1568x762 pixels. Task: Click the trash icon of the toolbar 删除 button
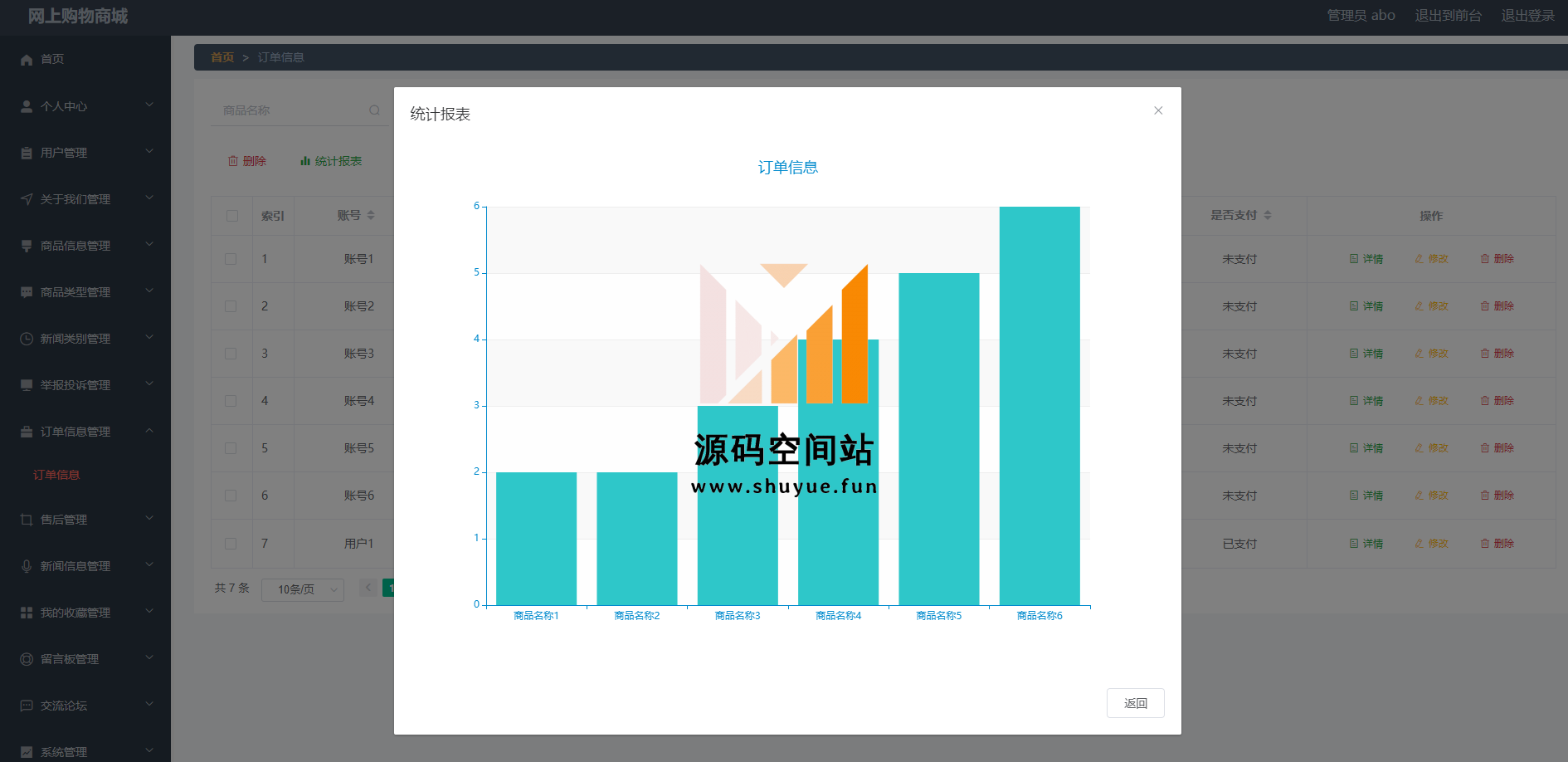233,161
